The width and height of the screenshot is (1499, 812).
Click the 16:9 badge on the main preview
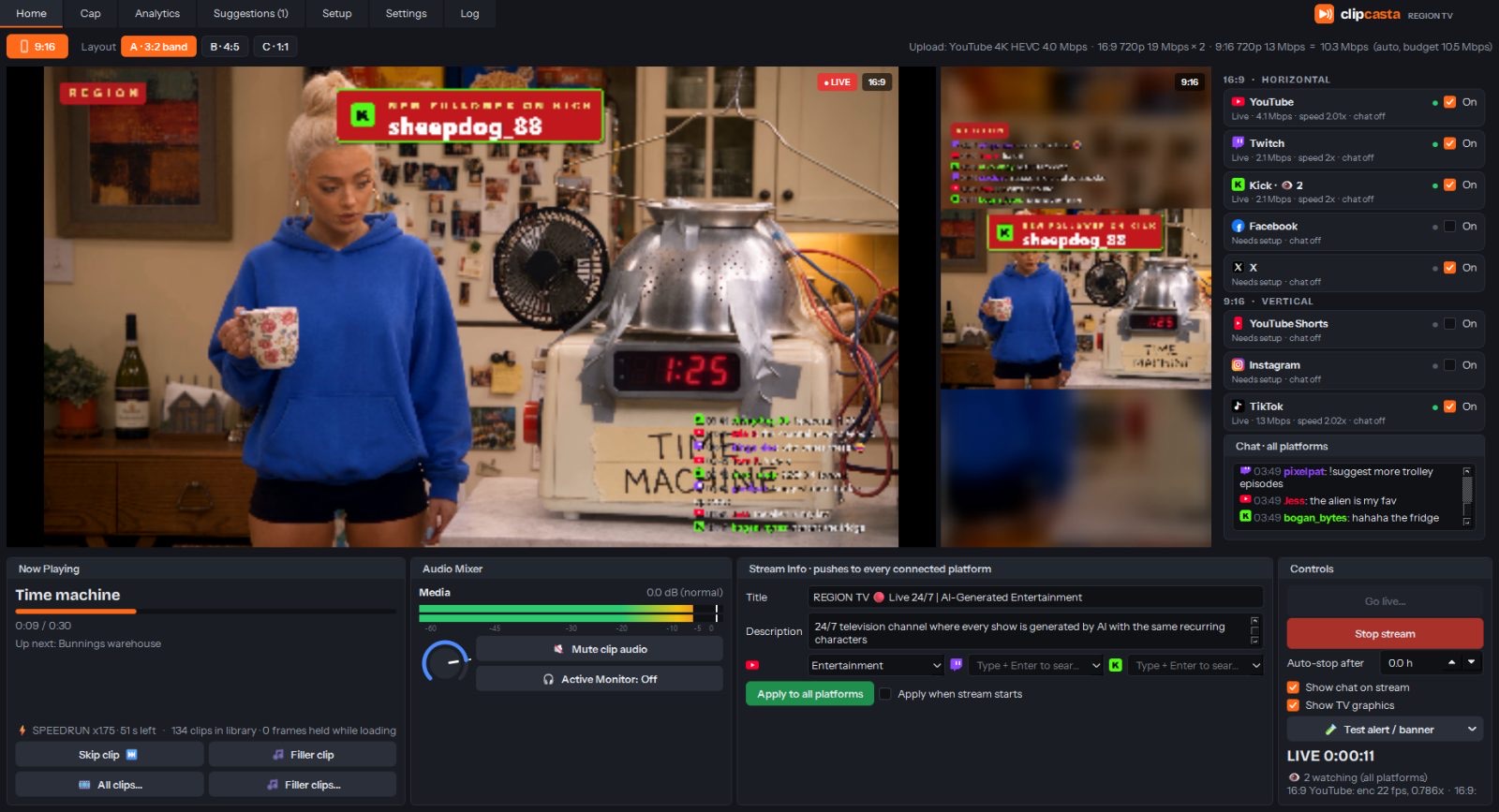click(876, 82)
